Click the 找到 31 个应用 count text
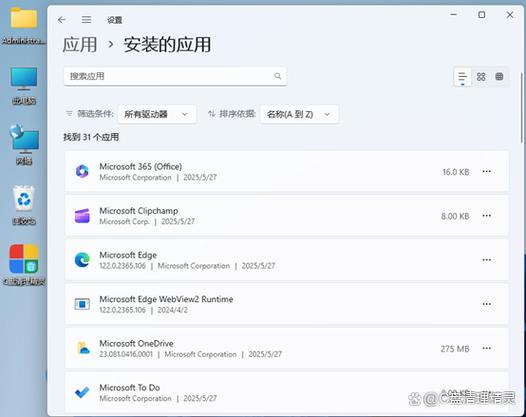Screen dimensions: 526x417 (x=91, y=137)
